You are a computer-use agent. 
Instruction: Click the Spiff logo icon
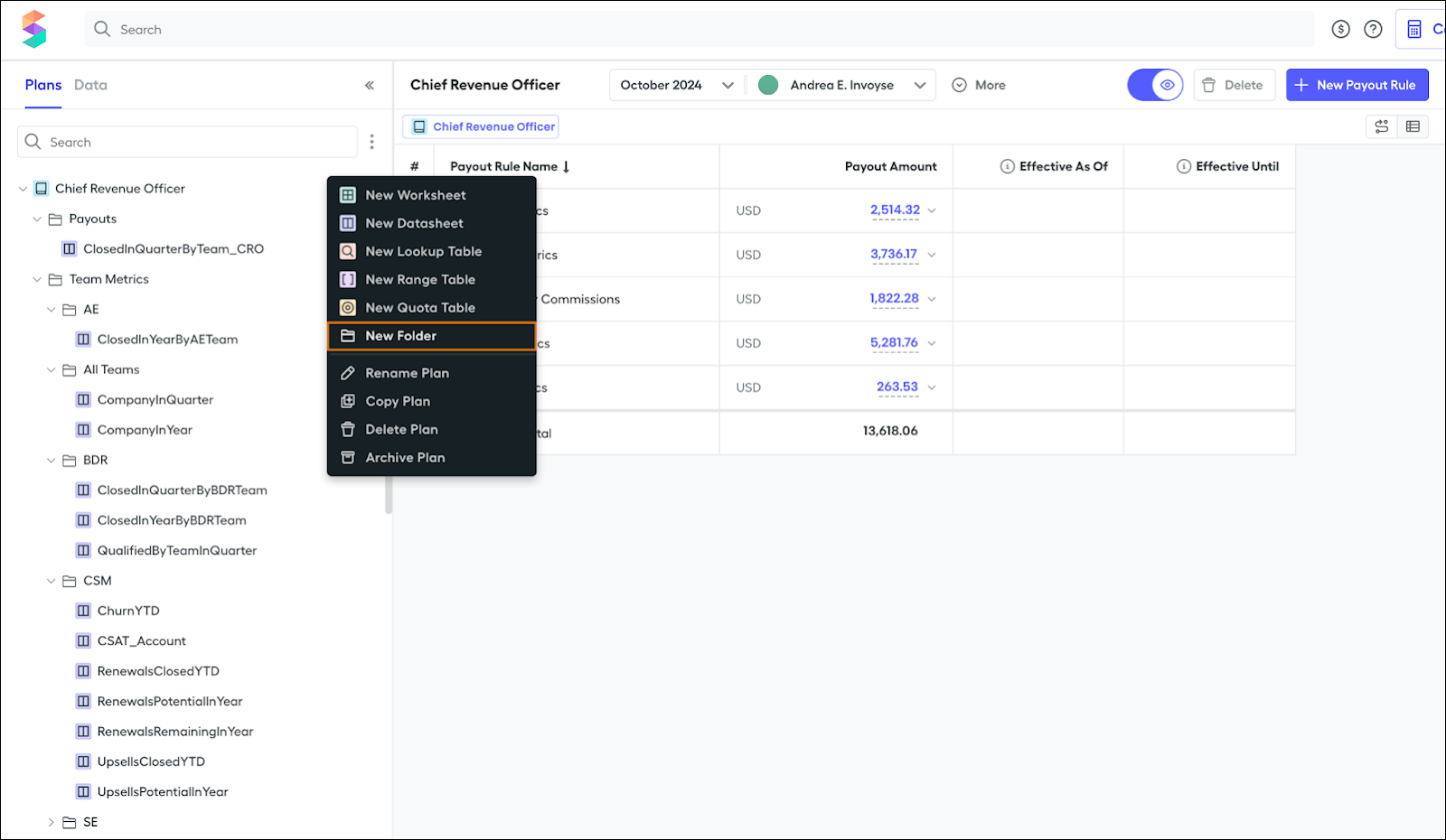click(34, 29)
